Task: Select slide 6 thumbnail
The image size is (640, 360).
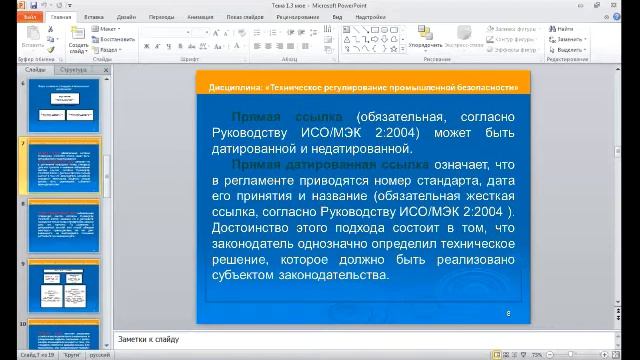Action: coord(64,106)
